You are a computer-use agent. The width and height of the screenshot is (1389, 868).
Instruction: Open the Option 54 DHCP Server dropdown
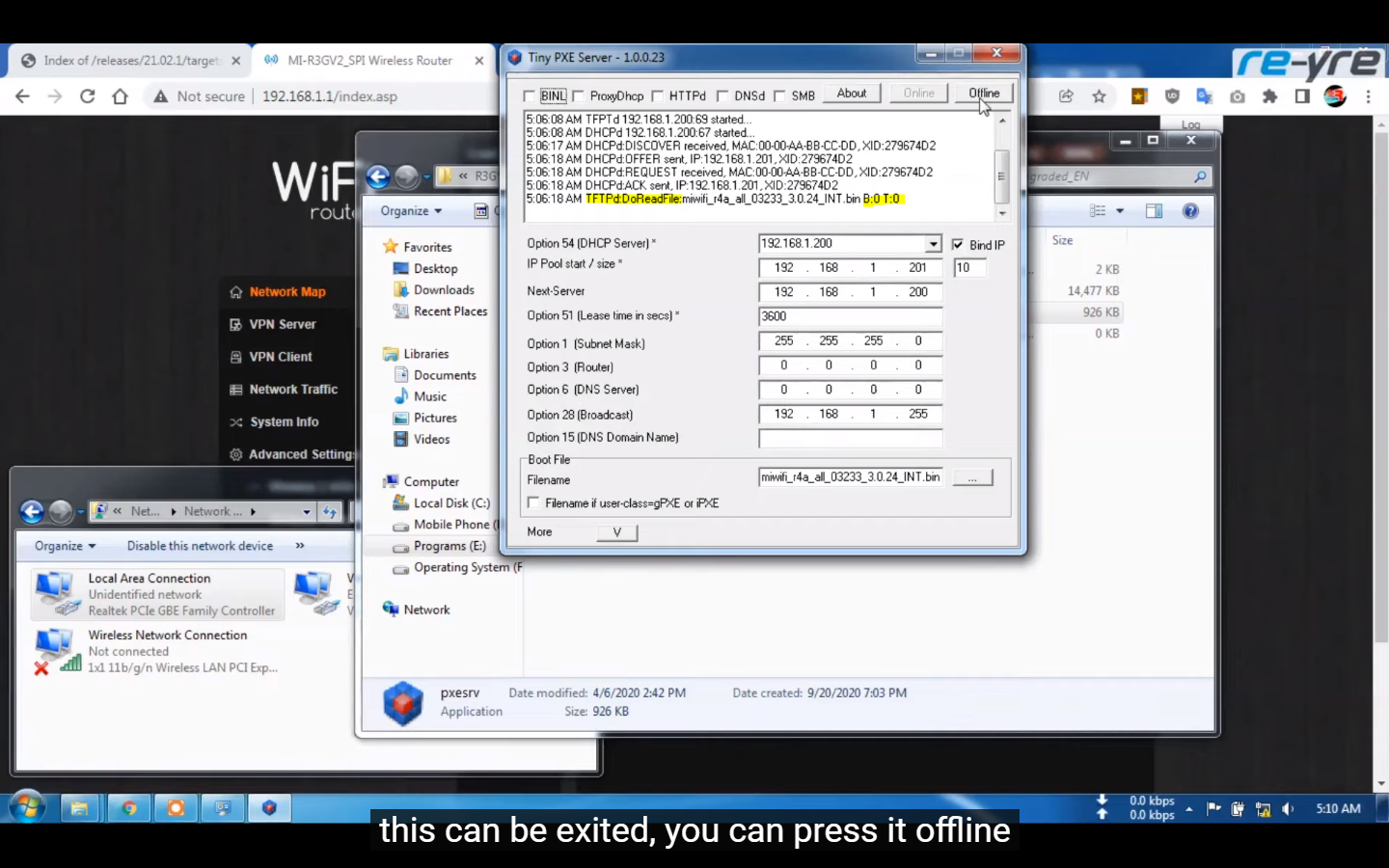tap(933, 244)
